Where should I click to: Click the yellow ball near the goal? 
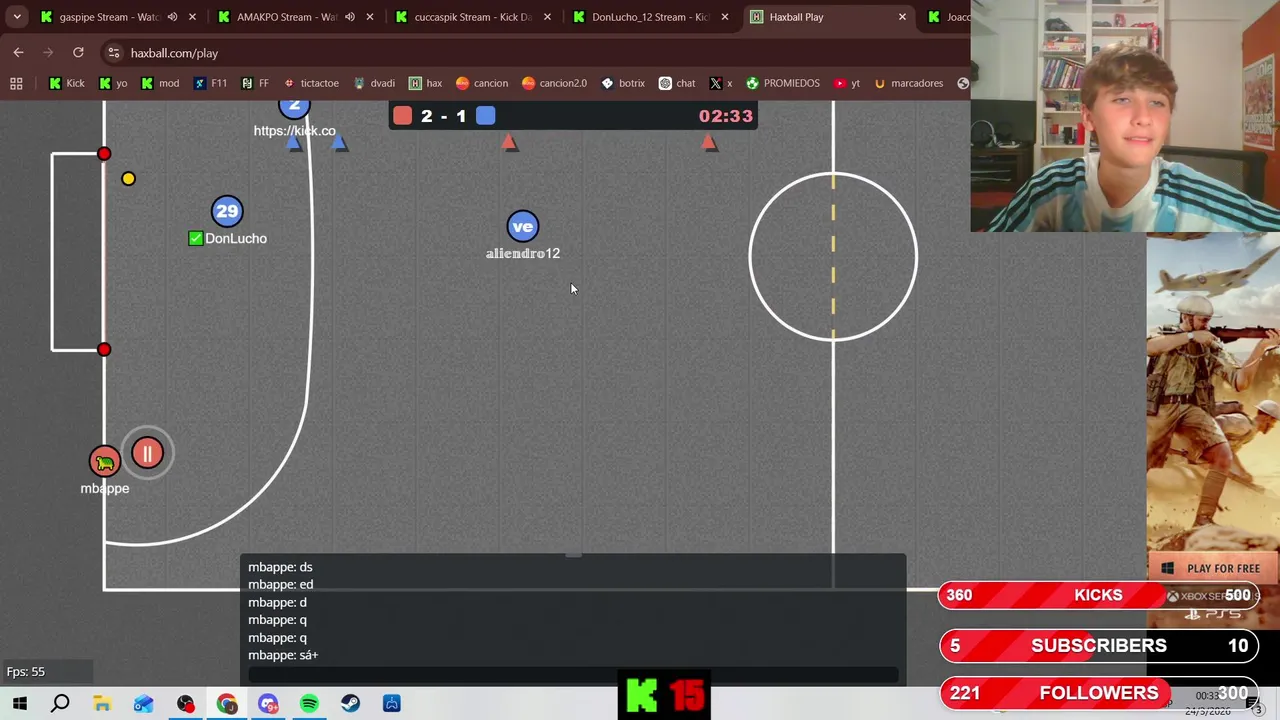click(x=128, y=178)
